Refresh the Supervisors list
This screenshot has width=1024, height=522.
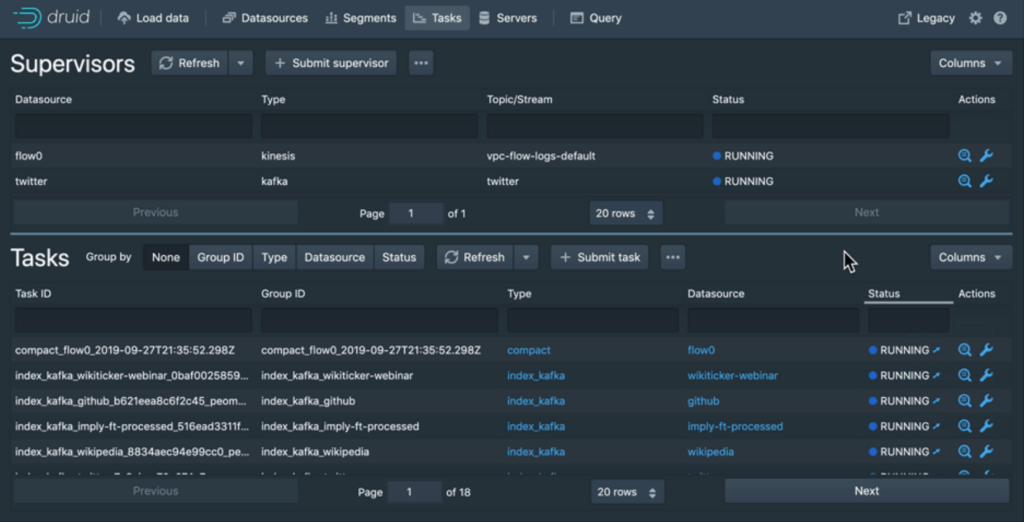click(x=190, y=63)
